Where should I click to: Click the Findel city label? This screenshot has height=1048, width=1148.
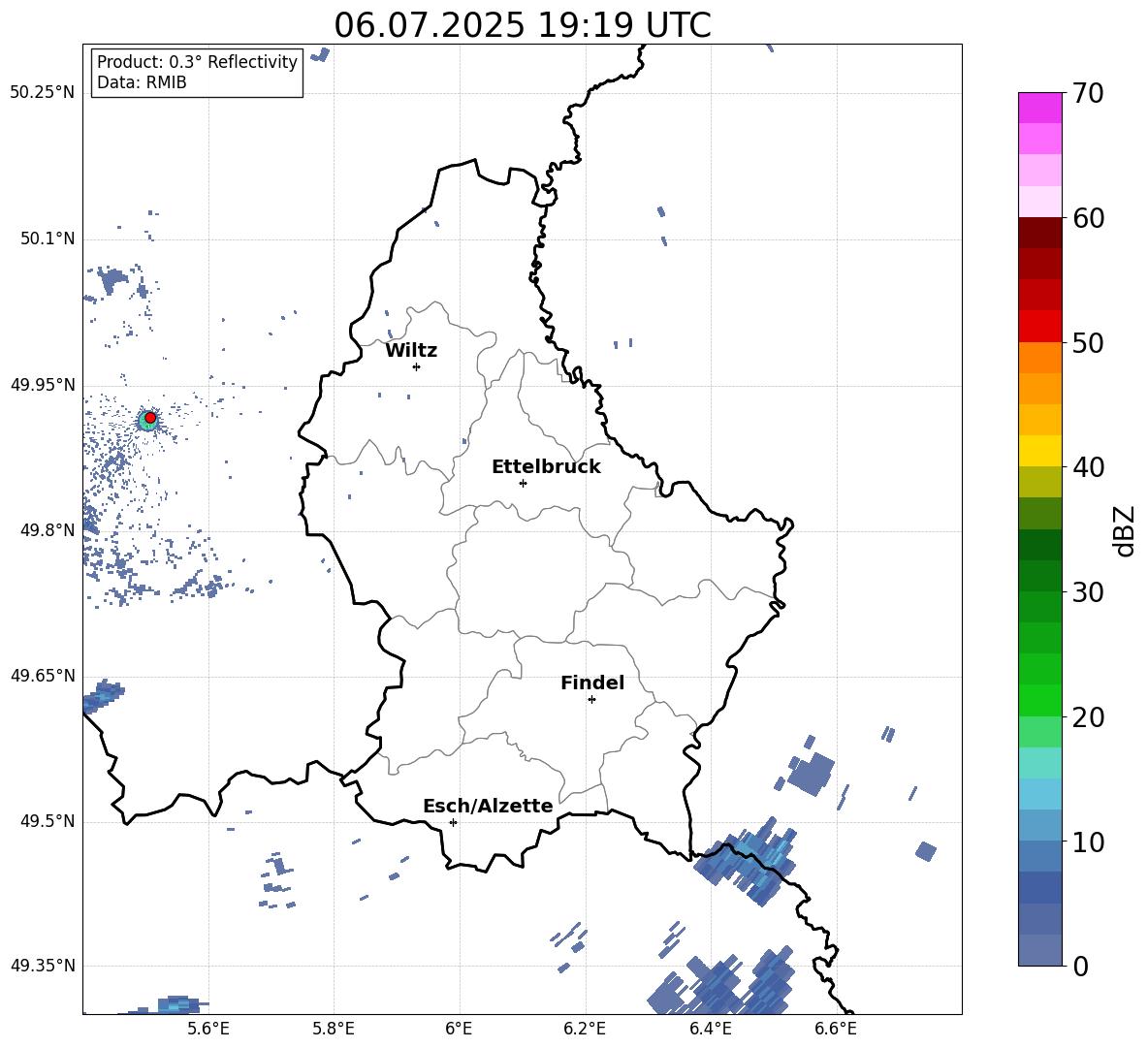592,683
